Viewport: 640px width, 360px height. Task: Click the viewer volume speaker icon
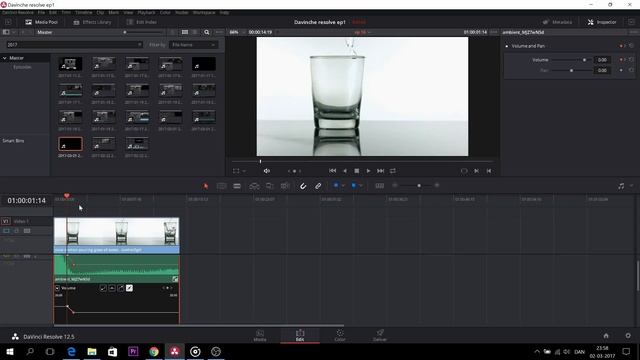267,171
